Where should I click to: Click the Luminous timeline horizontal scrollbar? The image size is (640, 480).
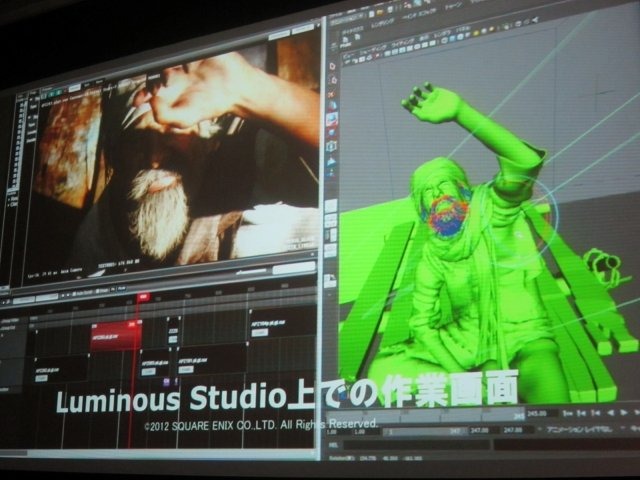tap(158, 452)
